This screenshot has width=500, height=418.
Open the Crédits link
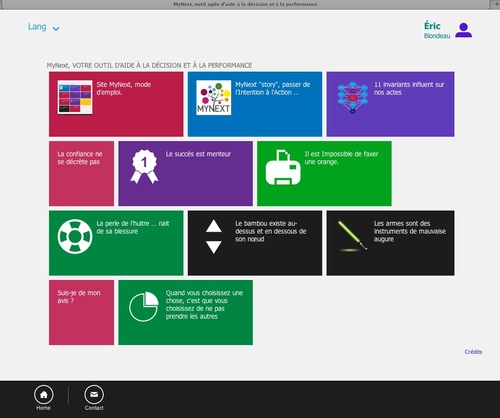pos(473,352)
